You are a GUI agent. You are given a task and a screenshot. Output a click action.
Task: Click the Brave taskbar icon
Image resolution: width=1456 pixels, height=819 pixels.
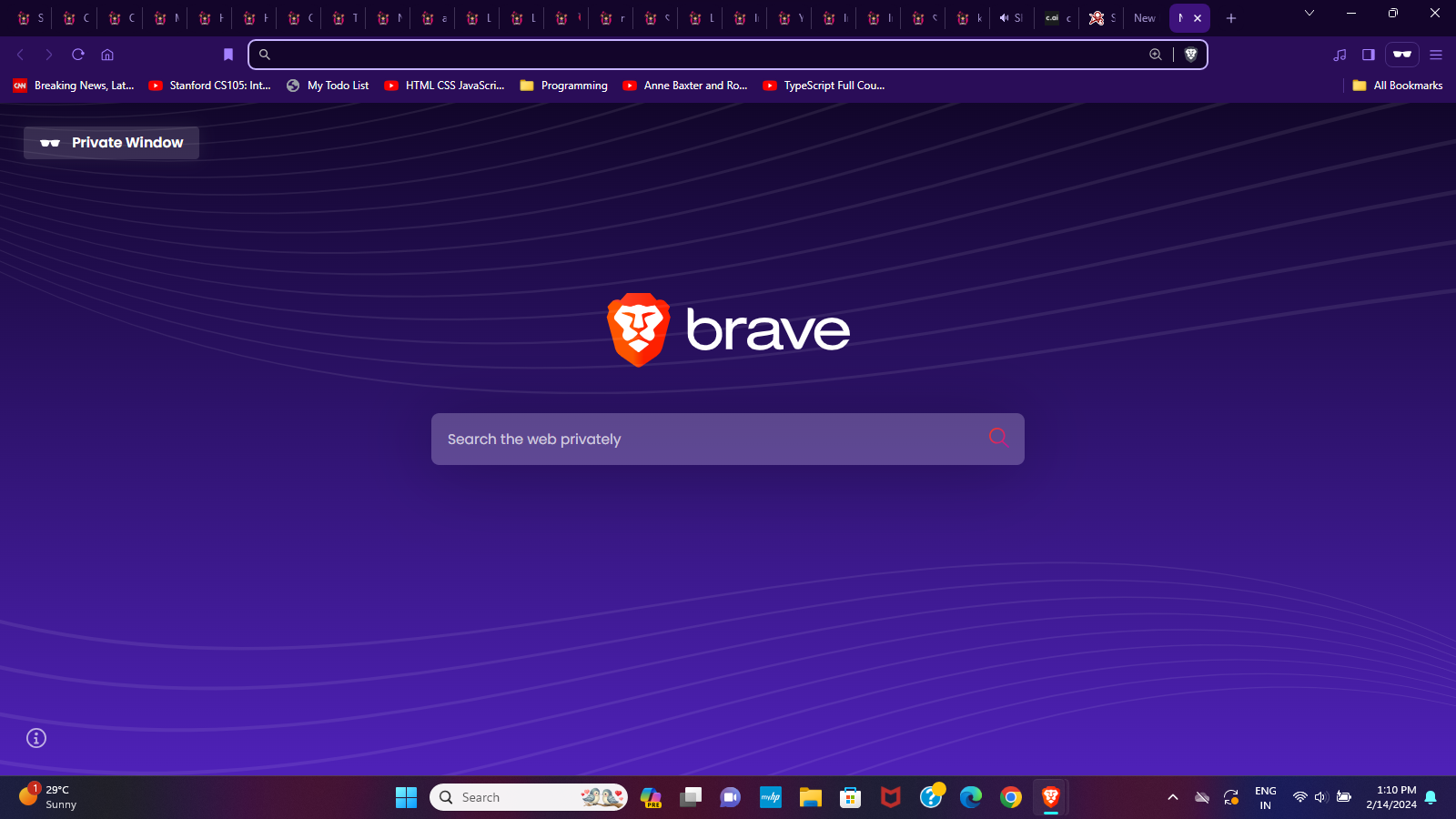1051,797
